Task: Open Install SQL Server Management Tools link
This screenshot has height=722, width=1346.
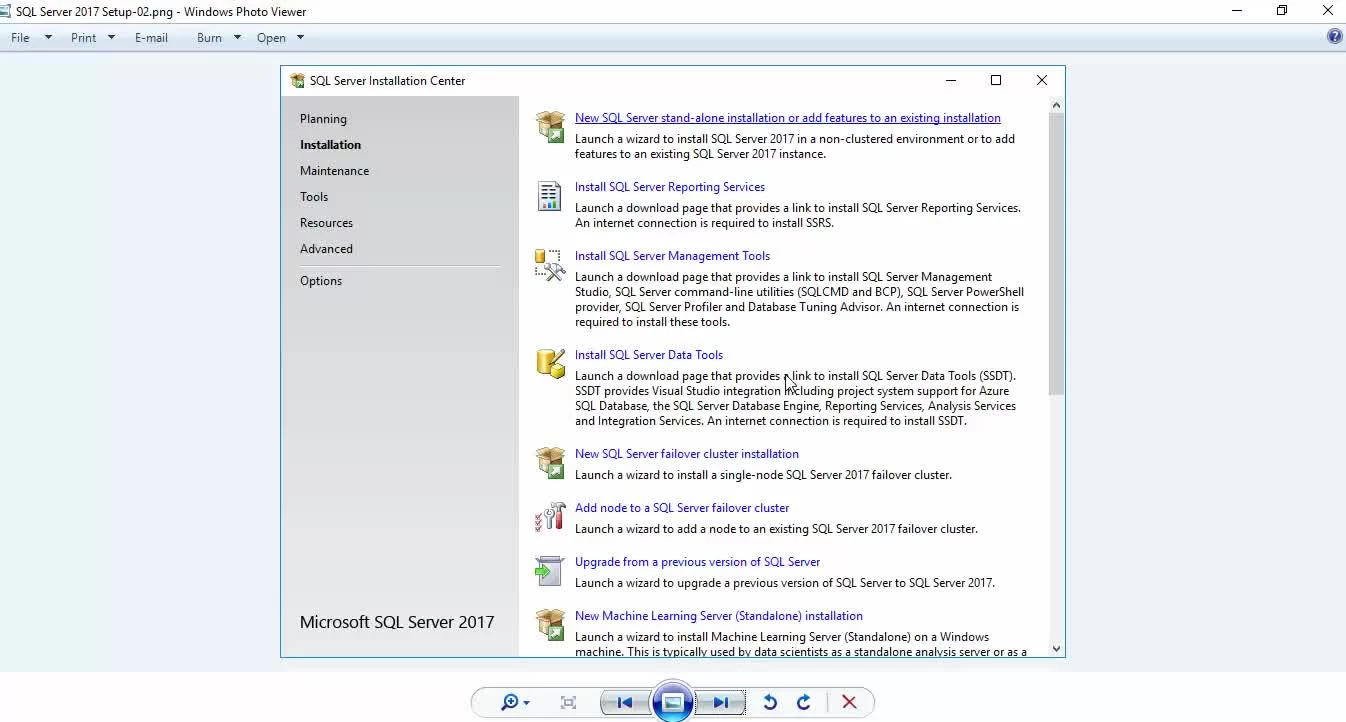Action: [x=672, y=256]
